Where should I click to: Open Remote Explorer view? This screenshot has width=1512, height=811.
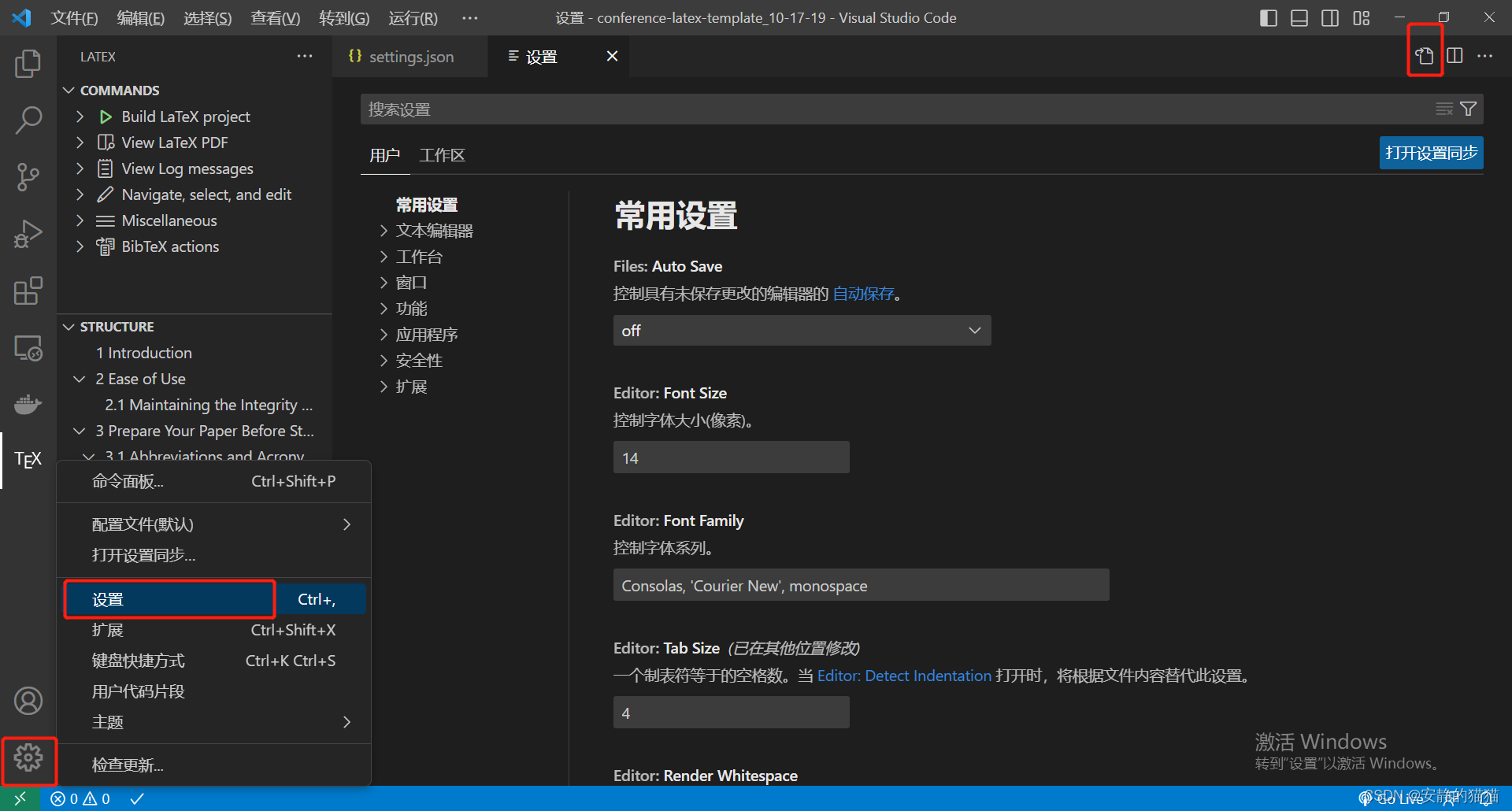pos(28,347)
